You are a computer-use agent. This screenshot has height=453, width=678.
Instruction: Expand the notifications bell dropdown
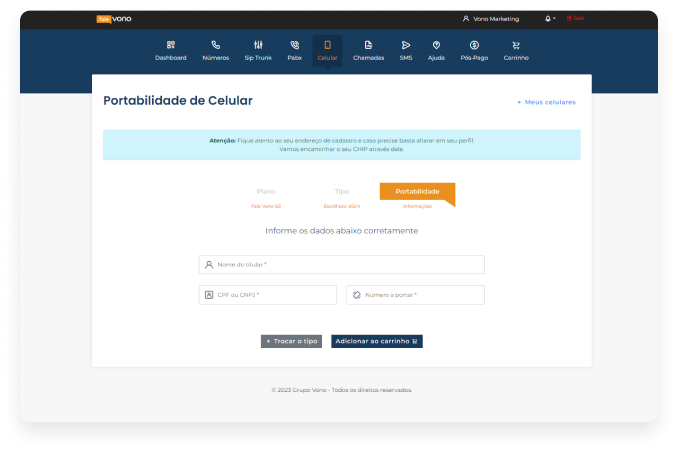(x=549, y=18)
